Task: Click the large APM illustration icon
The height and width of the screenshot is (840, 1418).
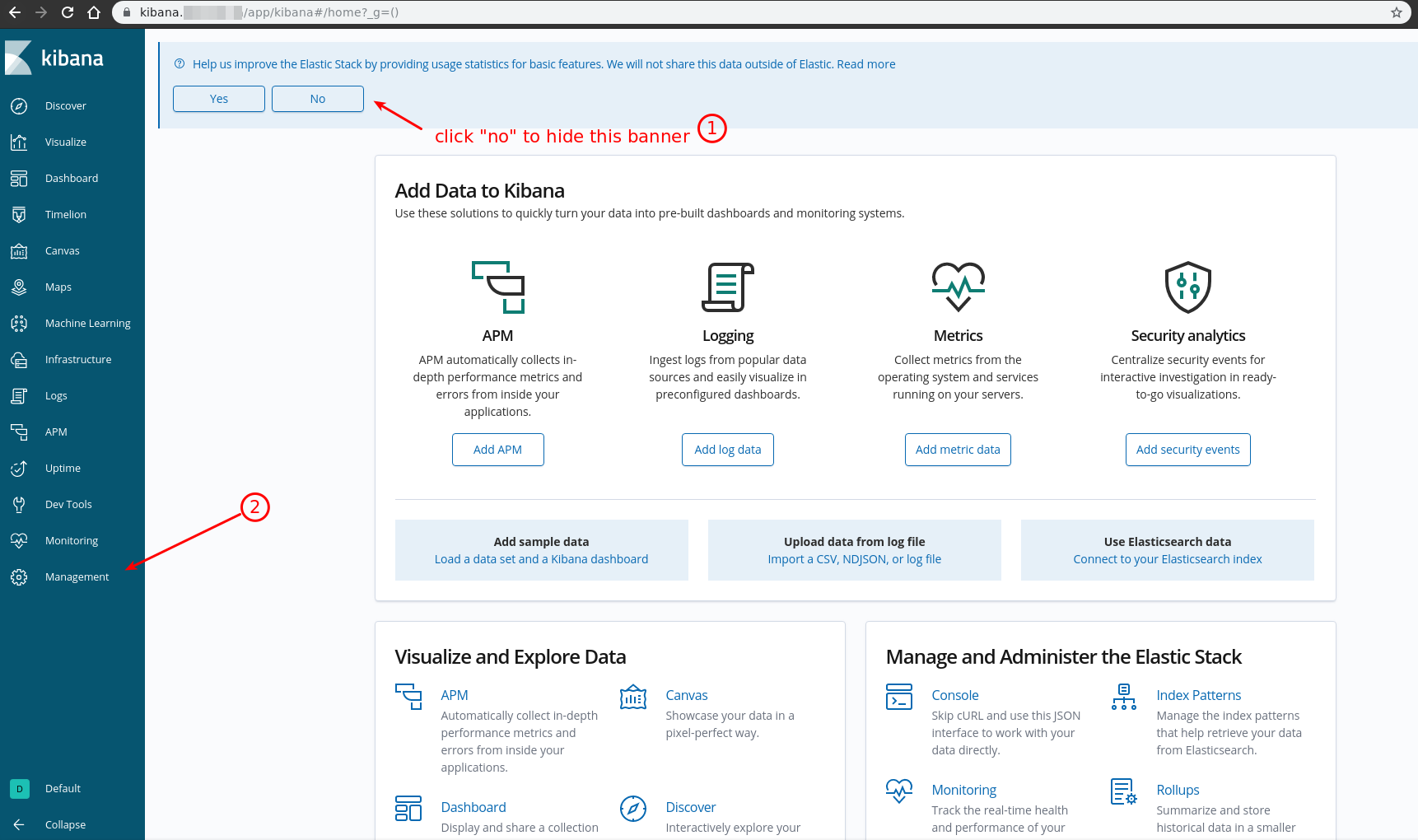Action: click(x=498, y=287)
